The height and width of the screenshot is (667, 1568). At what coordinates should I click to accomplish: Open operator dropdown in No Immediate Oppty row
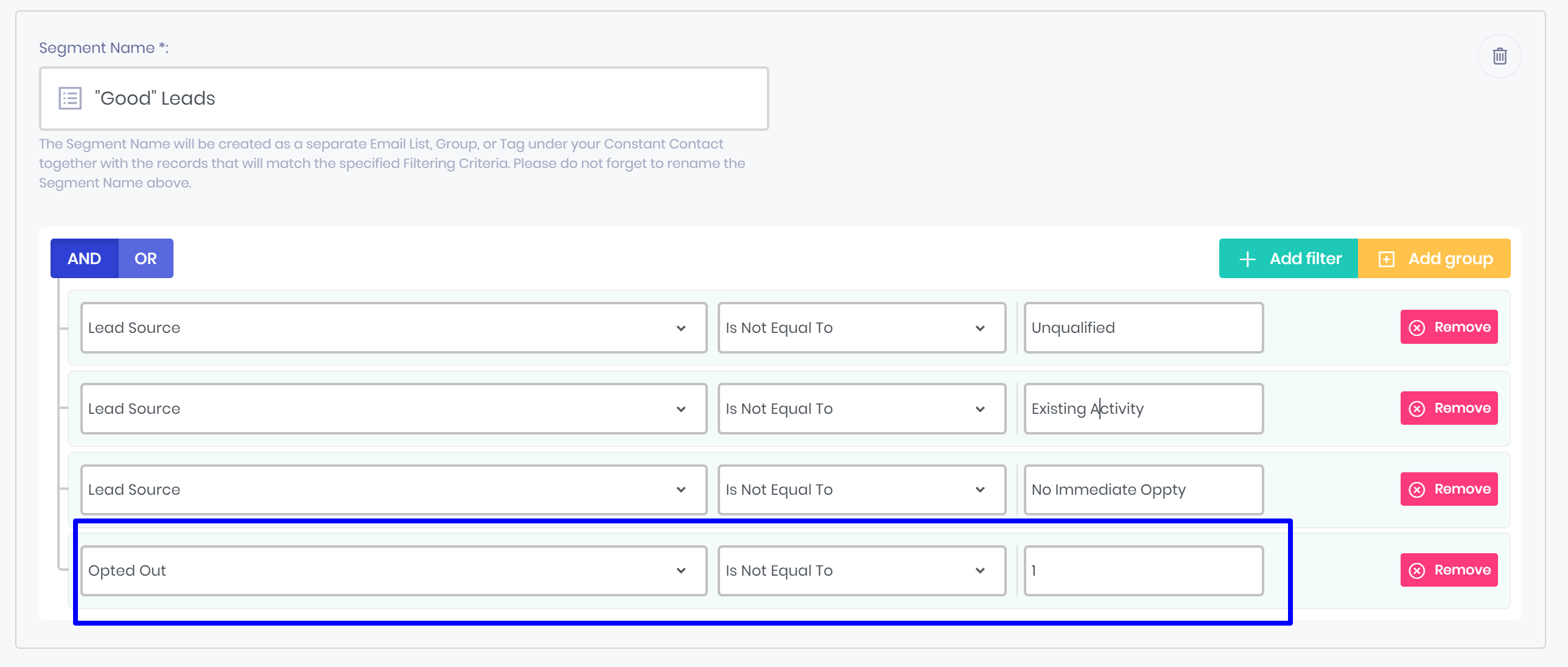point(862,489)
